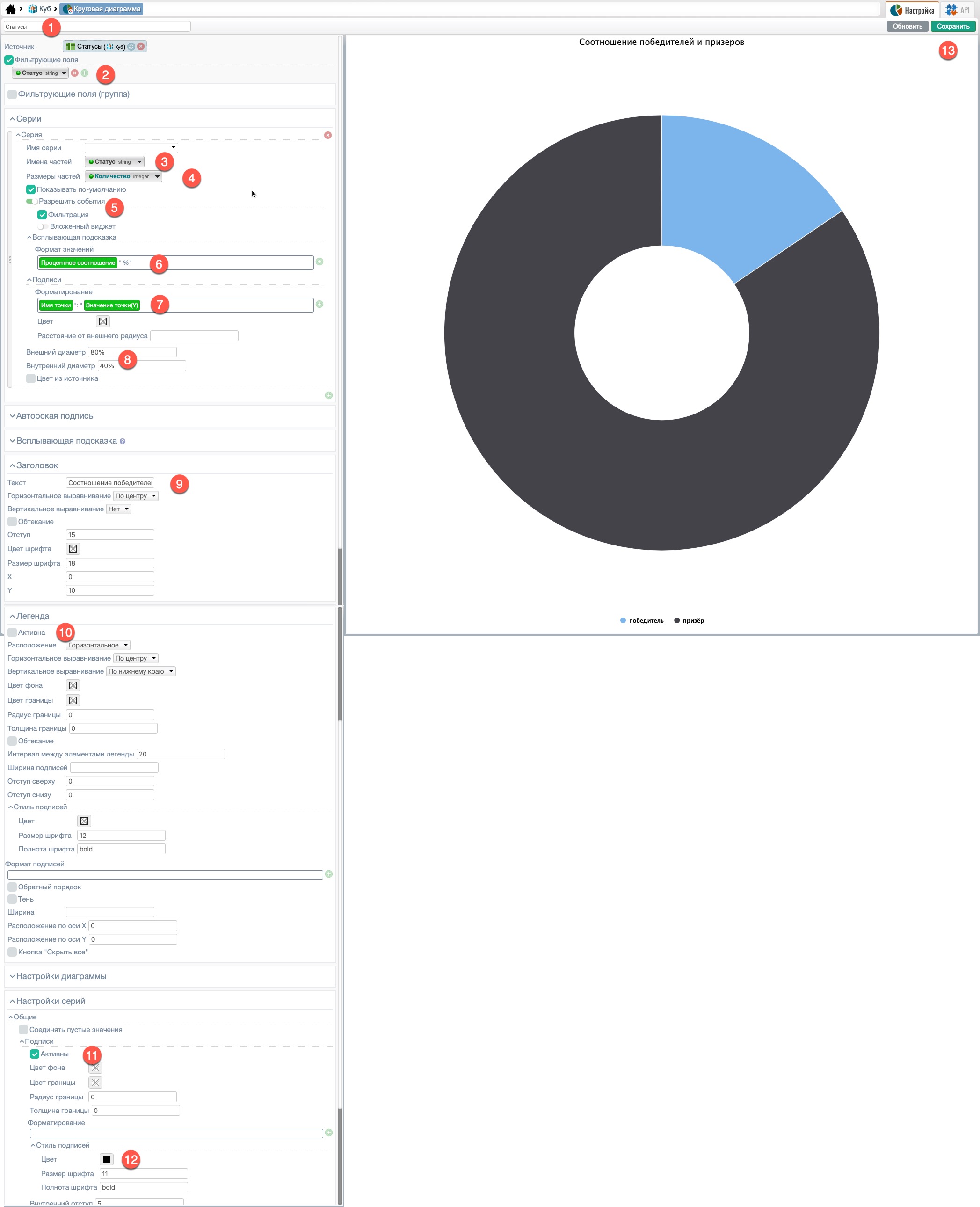This screenshot has height=1207, width=980.
Task: Click the Обновить button
Action: [907, 27]
